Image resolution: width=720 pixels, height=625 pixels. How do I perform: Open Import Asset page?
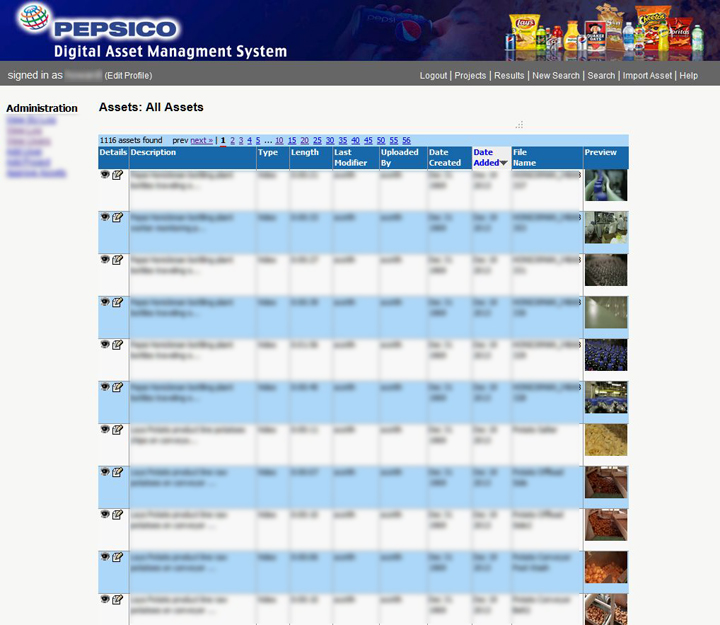click(647, 75)
